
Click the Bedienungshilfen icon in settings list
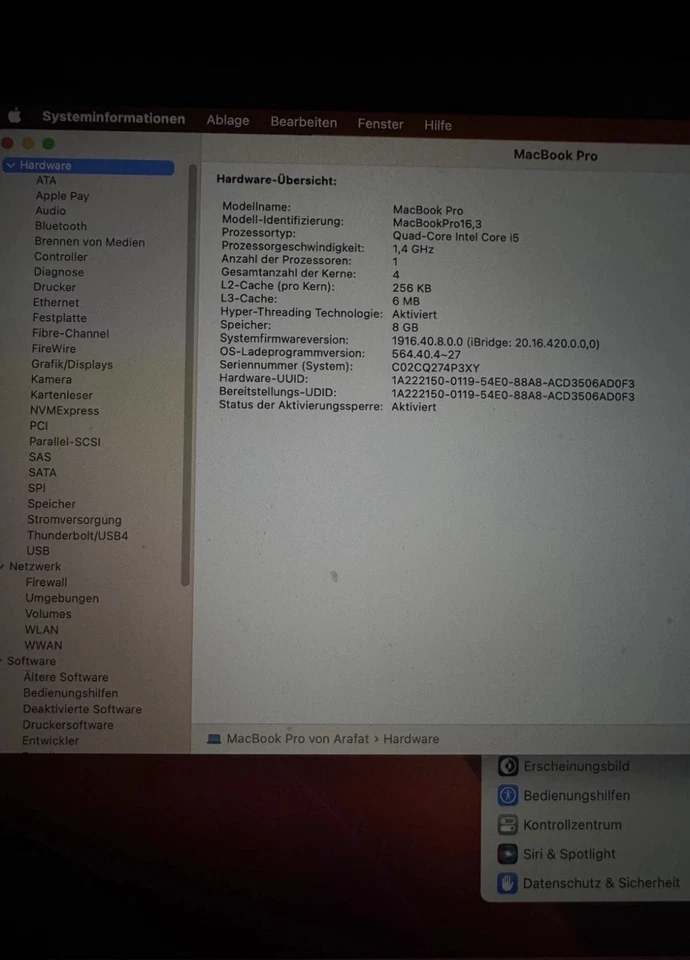pos(508,795)
